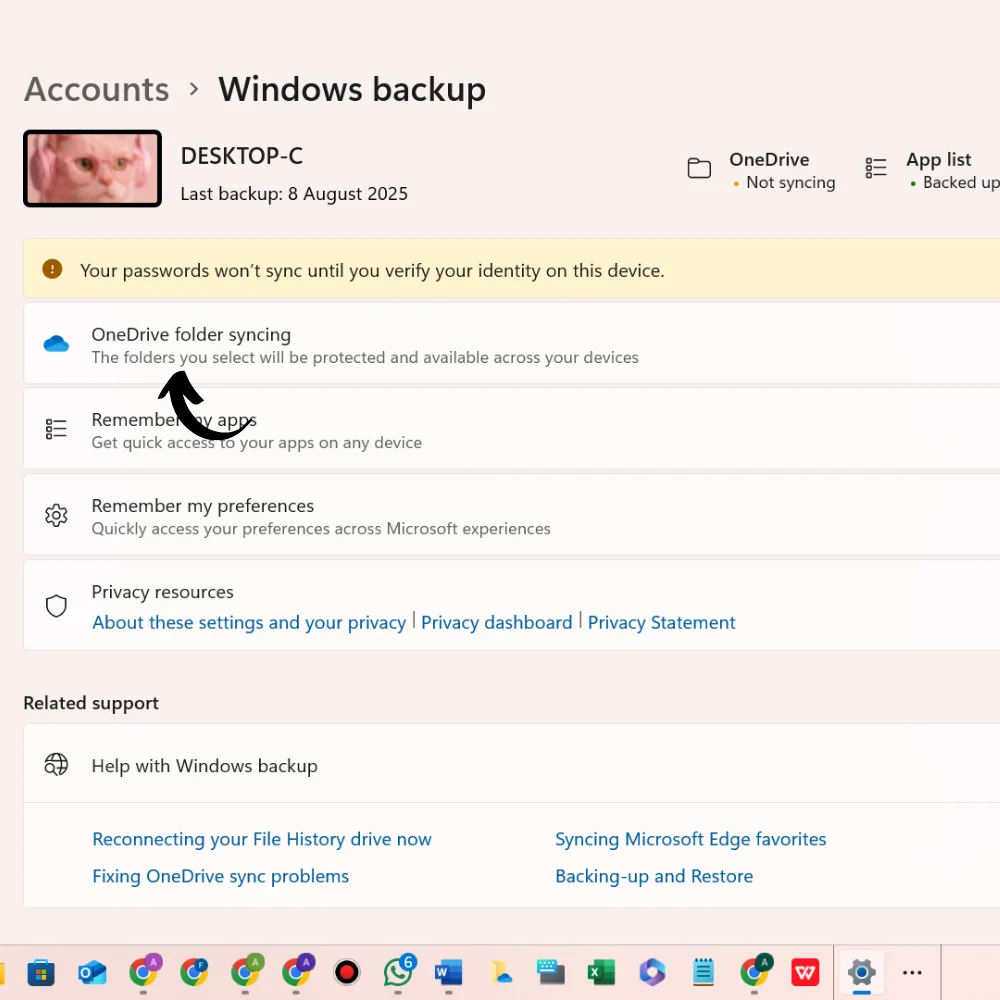Click the Privacy resources label
This screenshot has height=1000, width=1000.
[x=163, y=592]
